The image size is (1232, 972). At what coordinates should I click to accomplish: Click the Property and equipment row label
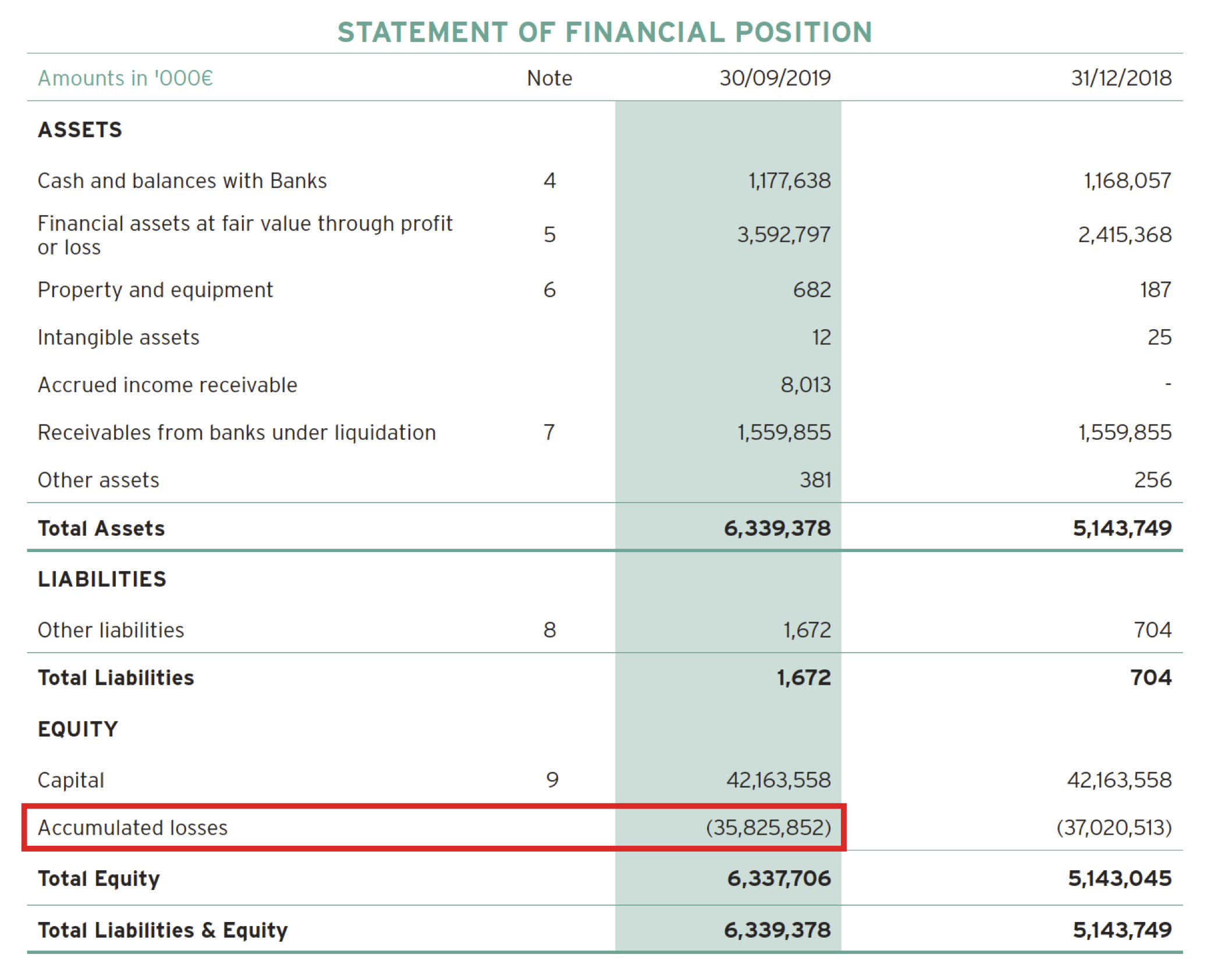tap(155, 290)
